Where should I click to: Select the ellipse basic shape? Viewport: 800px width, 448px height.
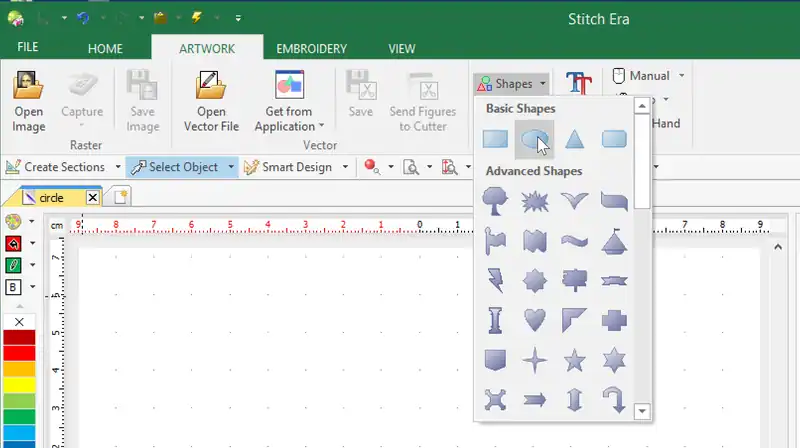pyautogui.click(x=534, y=140)
